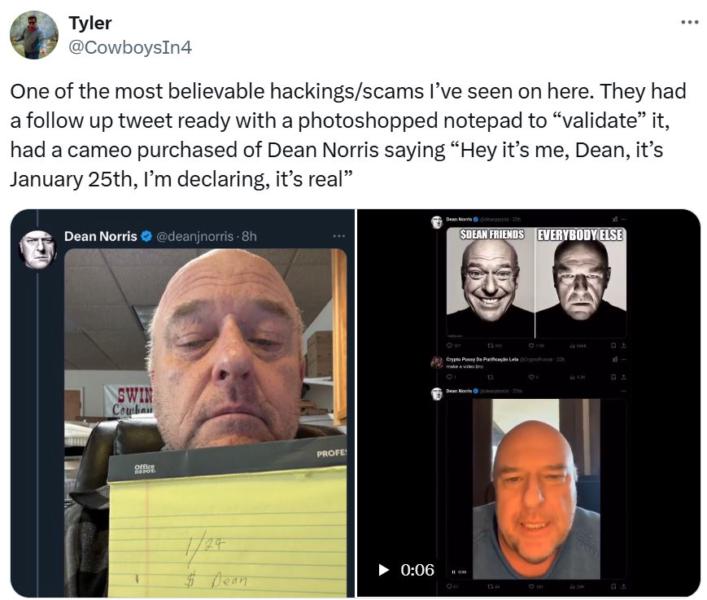Click the @deanjnorris handle in the screenshot
707x600 pixels.
point(194,236)
